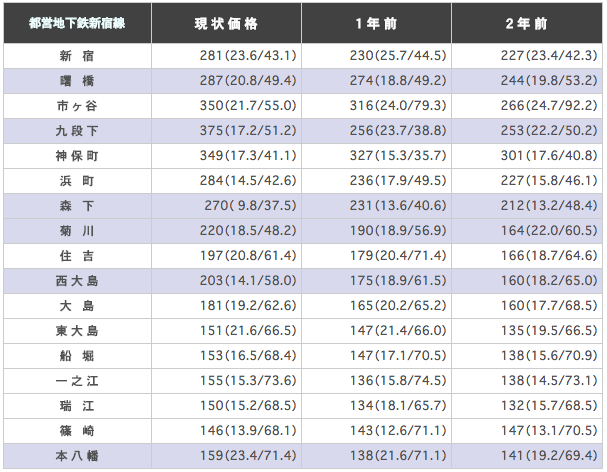Select the 九段下 station name cell
607x472 pixels.
tap(77, 131)
